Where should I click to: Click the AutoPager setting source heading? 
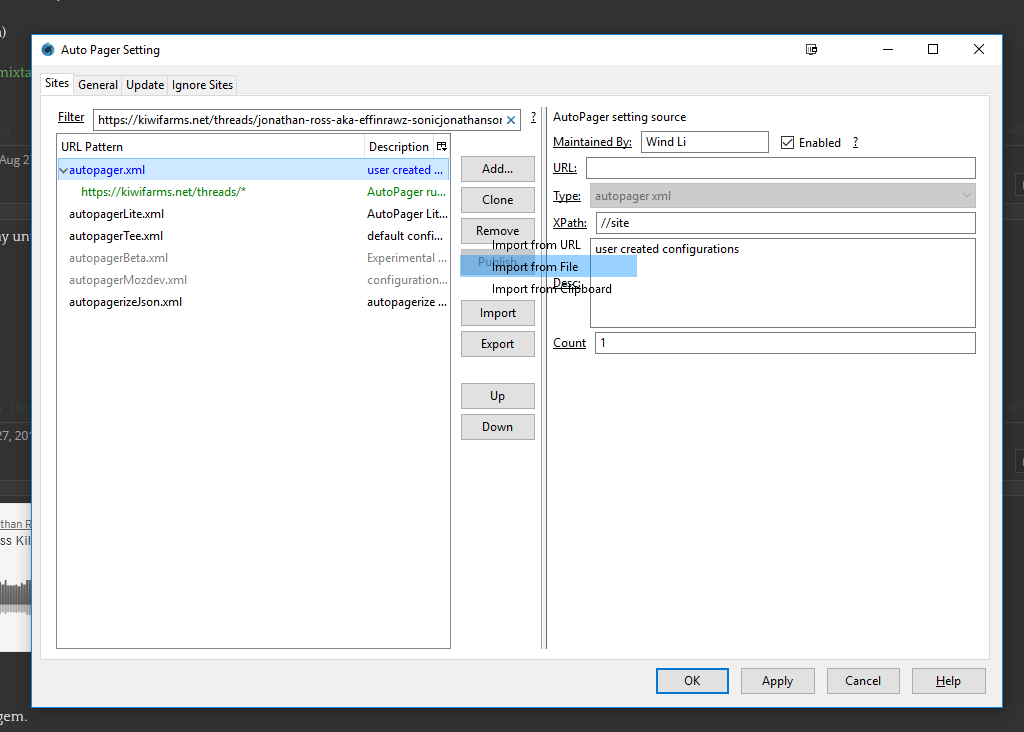pos(619,117)
